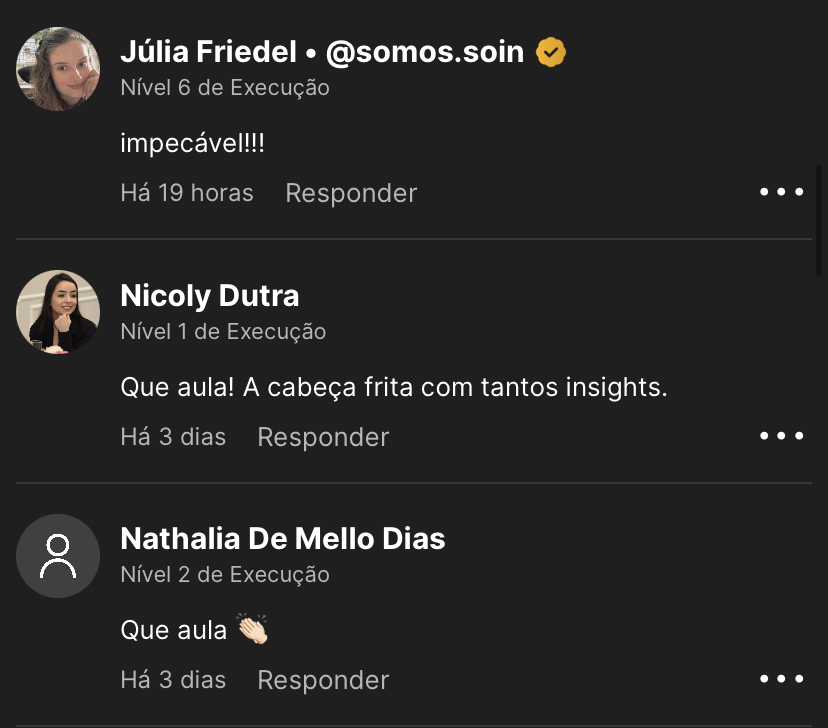Screen dimensions: 828x728
Task: Click the Há 19 horas timestamp
Action: (x=187, y=192)
